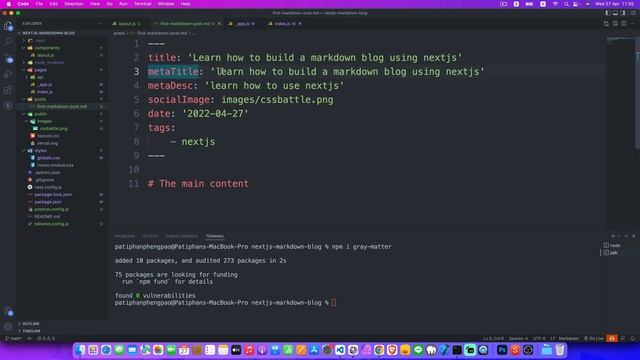Collapse the public folder
This screenshot has height=360, width=640.
[40, 114]
